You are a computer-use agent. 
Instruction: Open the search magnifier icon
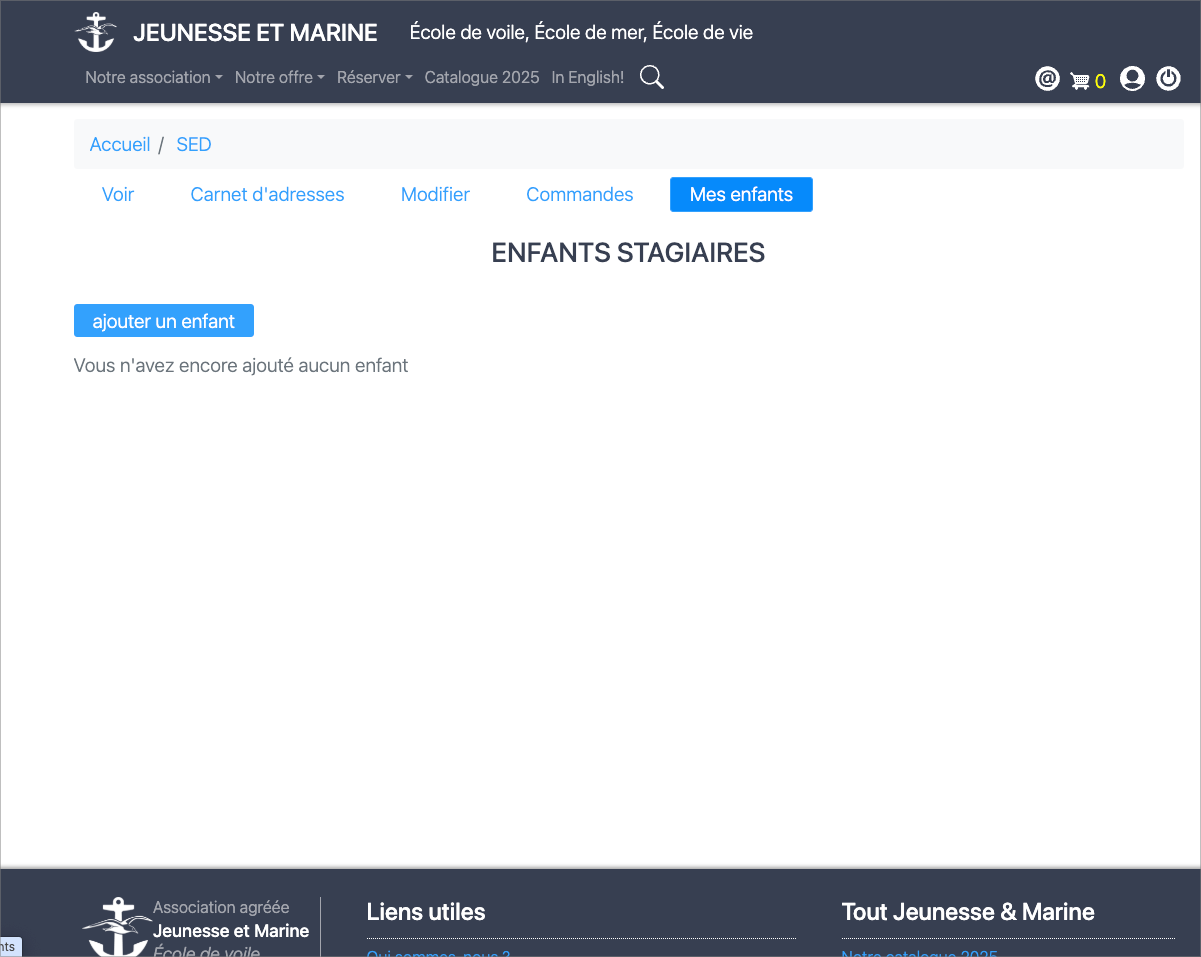[652, 78]
